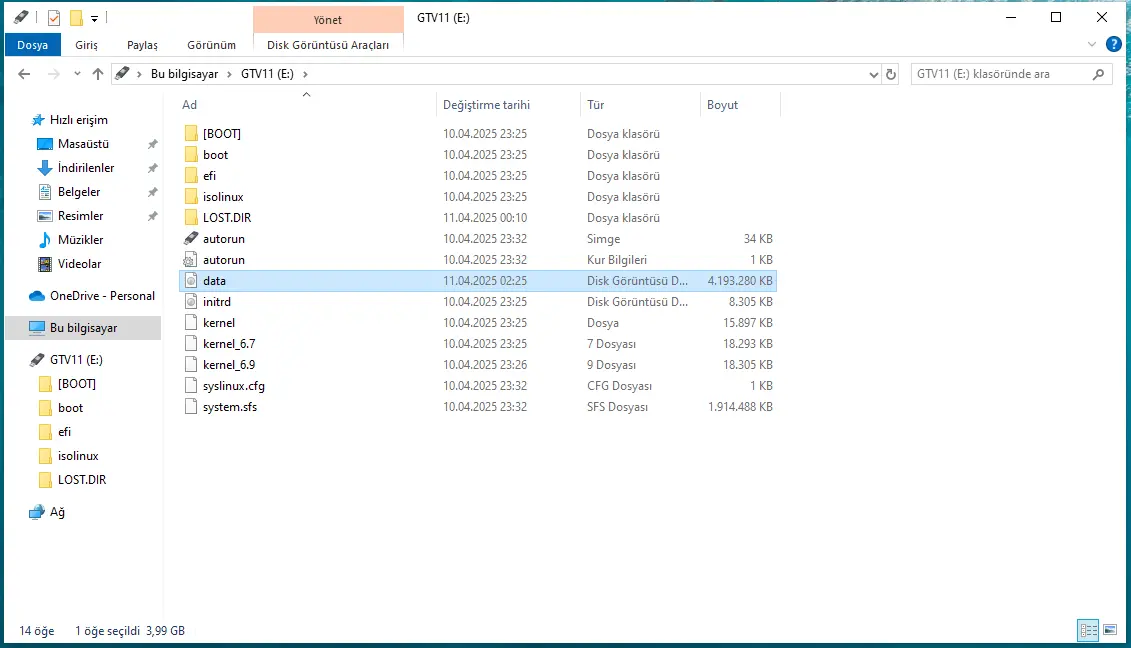
Task: Open Hızlı erişim in the navigation pane
Action: 78,120
